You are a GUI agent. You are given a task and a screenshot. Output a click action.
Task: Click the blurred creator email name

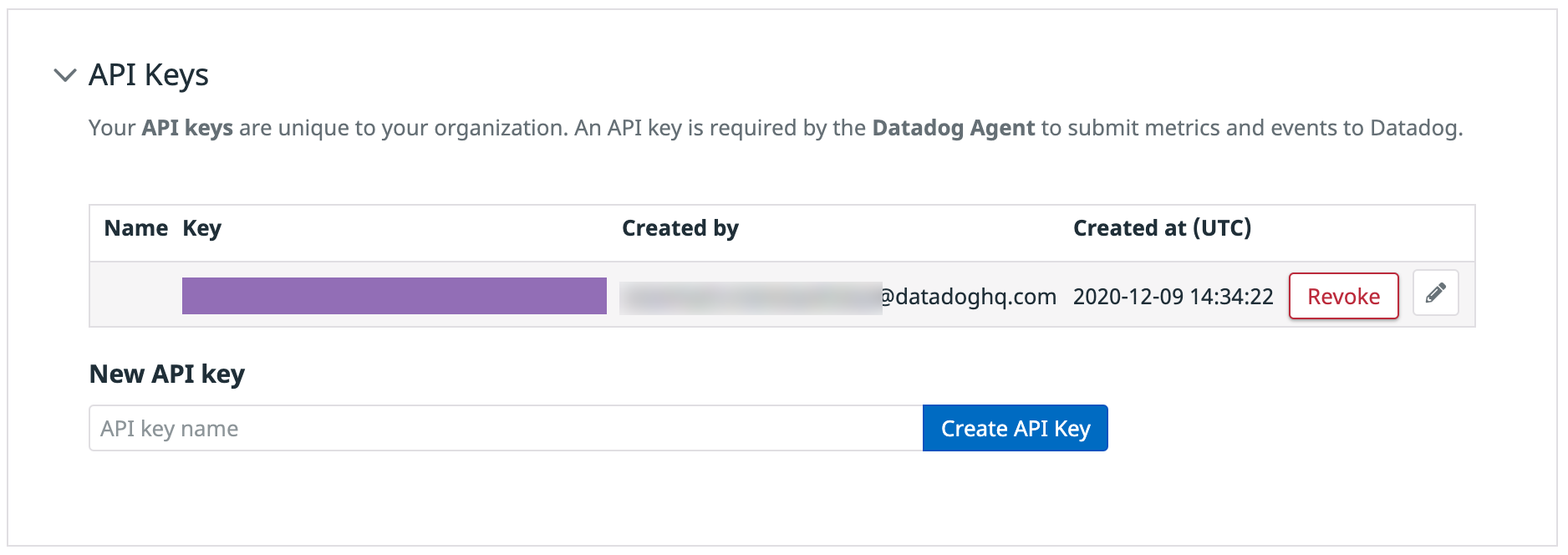[x=750, y=298]
